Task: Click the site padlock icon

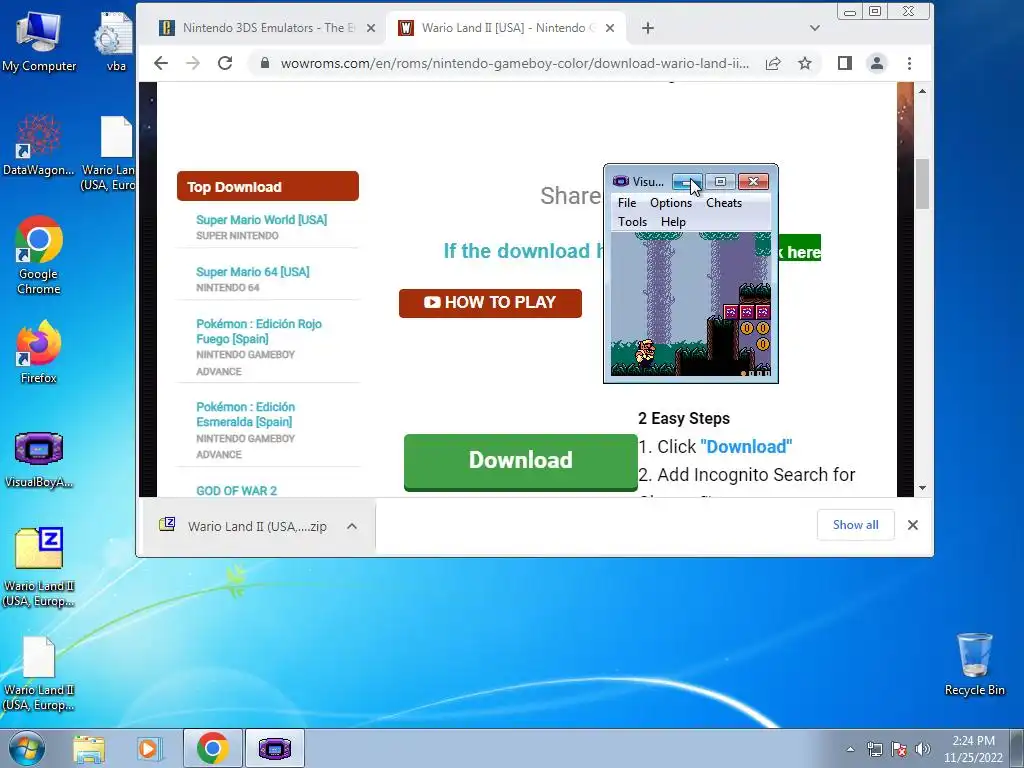Action: tap(264, 63)
